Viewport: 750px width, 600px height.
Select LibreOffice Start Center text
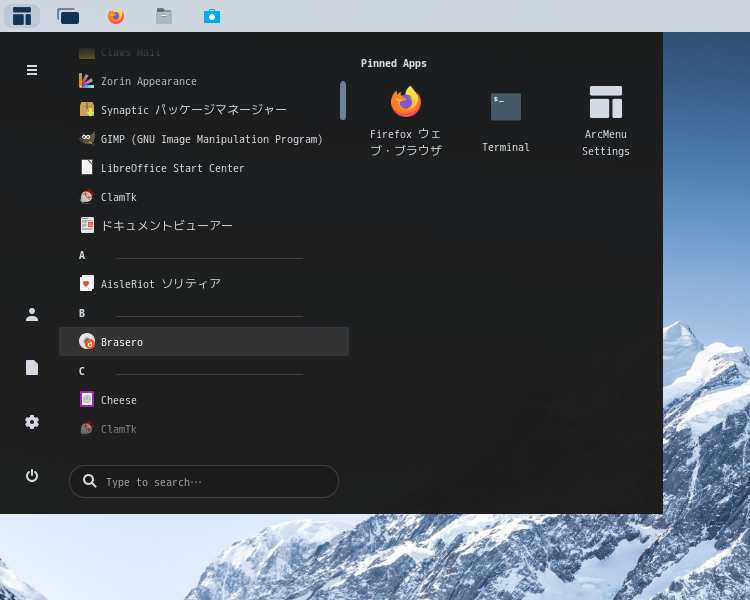(173, 168)
